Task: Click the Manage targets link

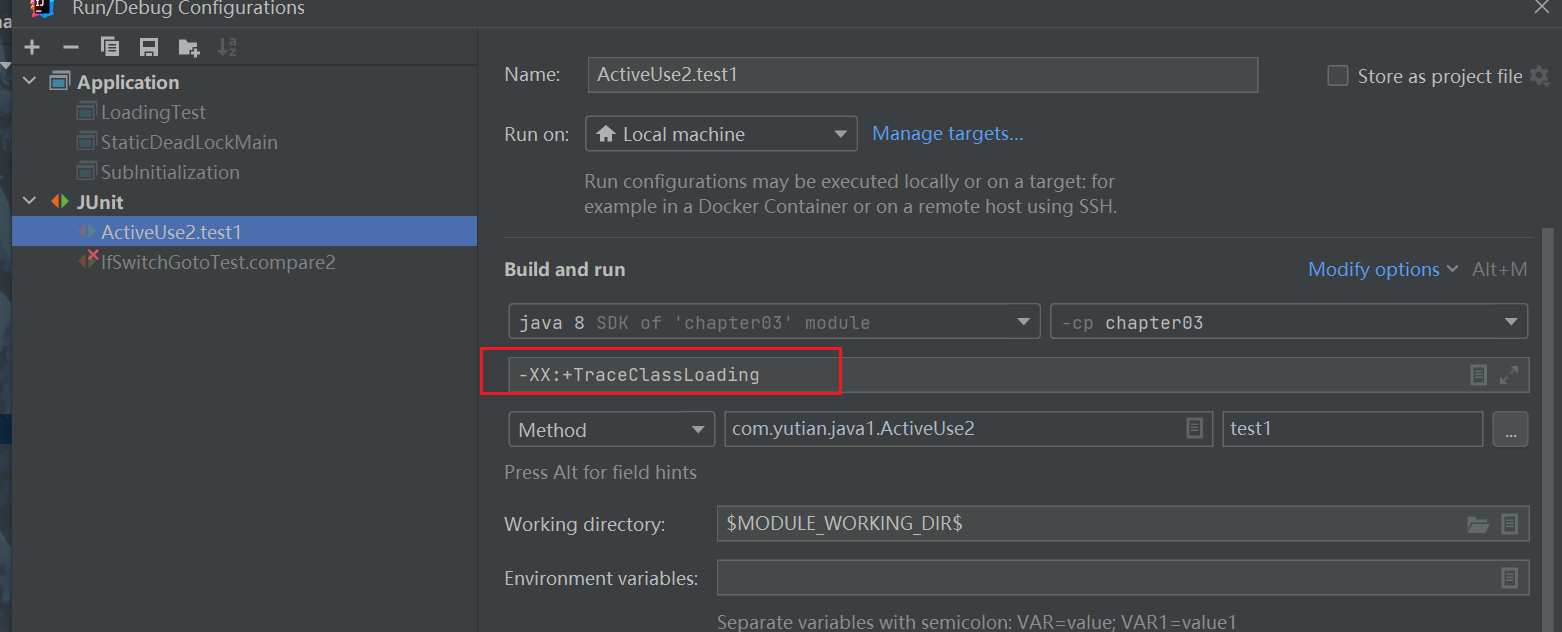Action: coord(947,134)
